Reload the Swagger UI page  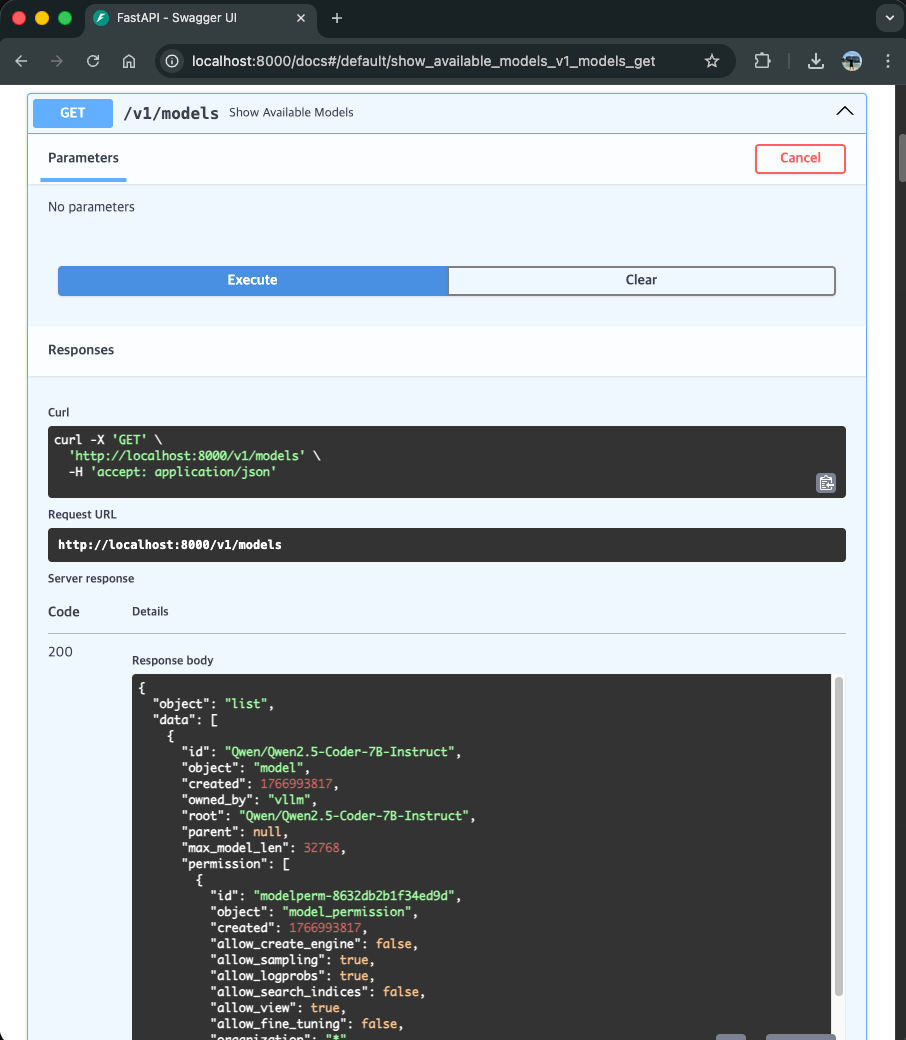93,62
